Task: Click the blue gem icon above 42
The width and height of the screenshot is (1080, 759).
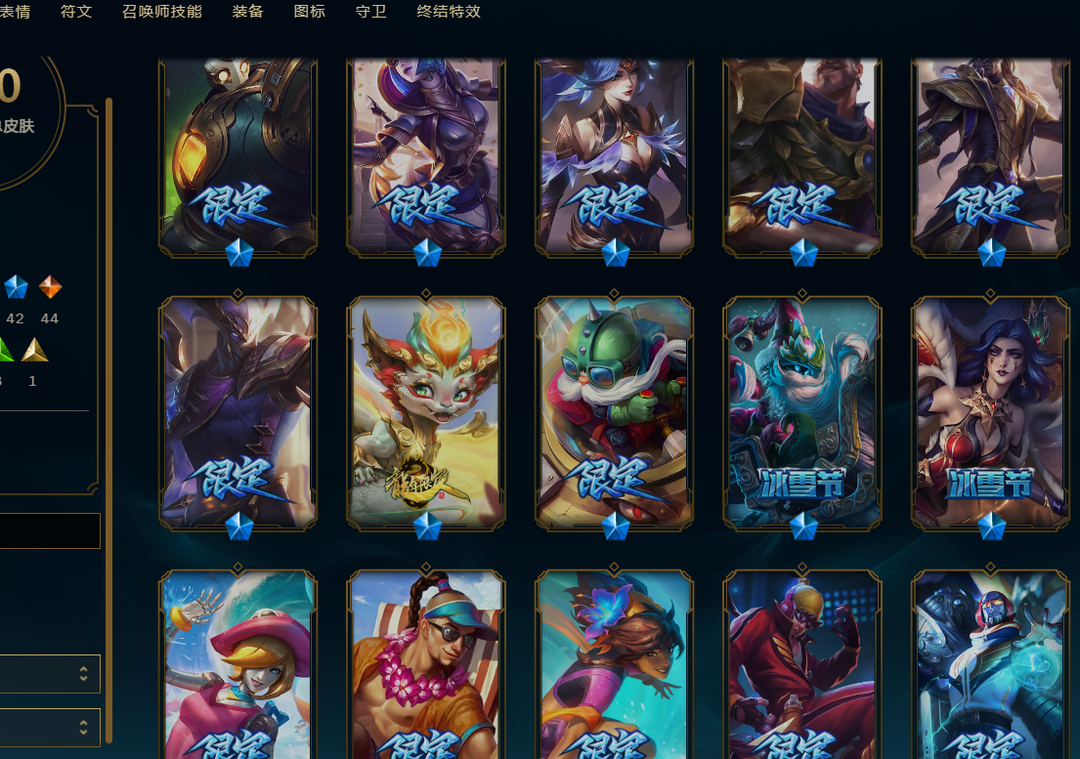Action: pos(16,287)
